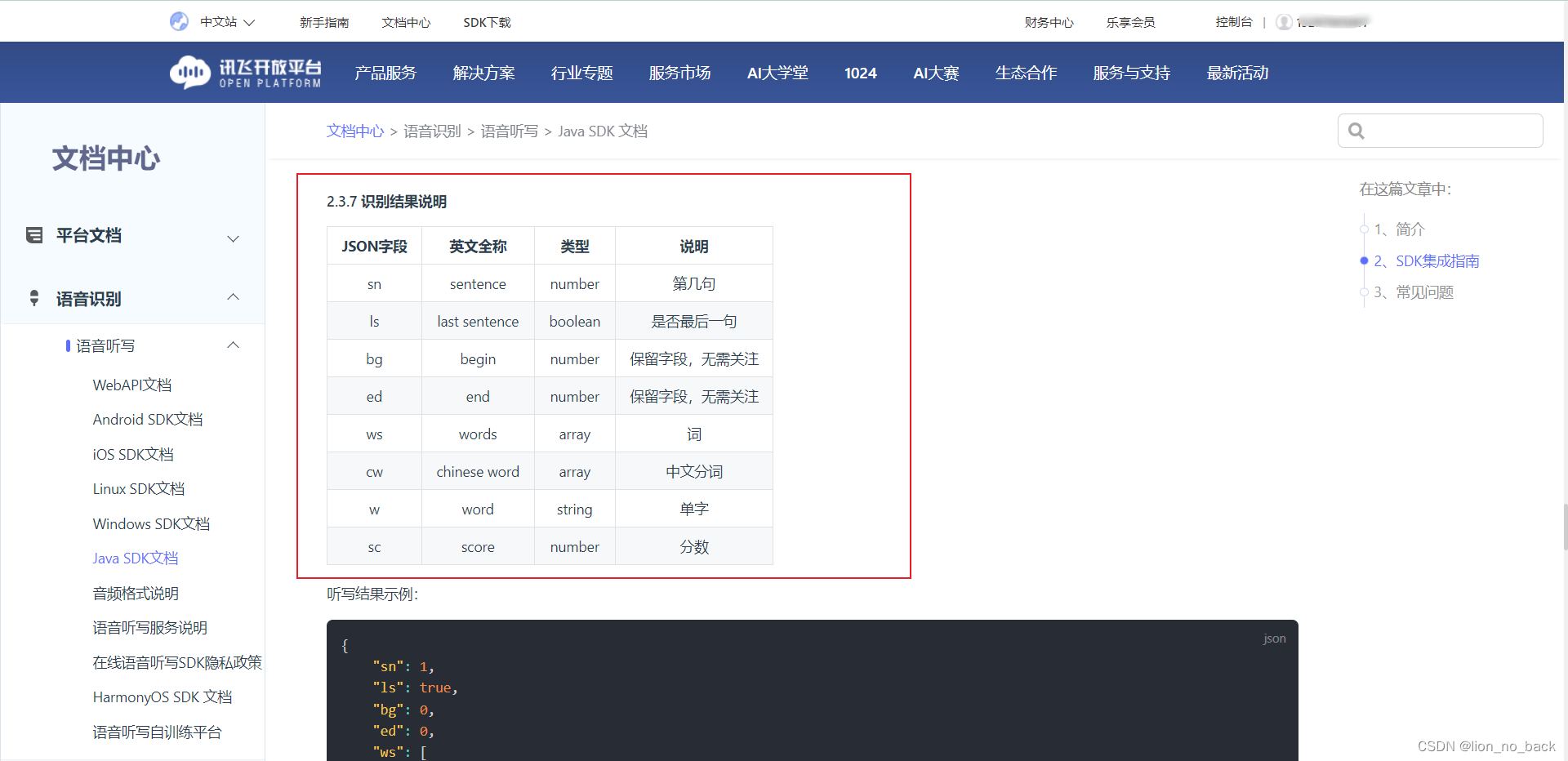Click the search magnifier icon
Viewport: 1568px width, 761px height.
pyautogui.click(x=1356, y=131)
